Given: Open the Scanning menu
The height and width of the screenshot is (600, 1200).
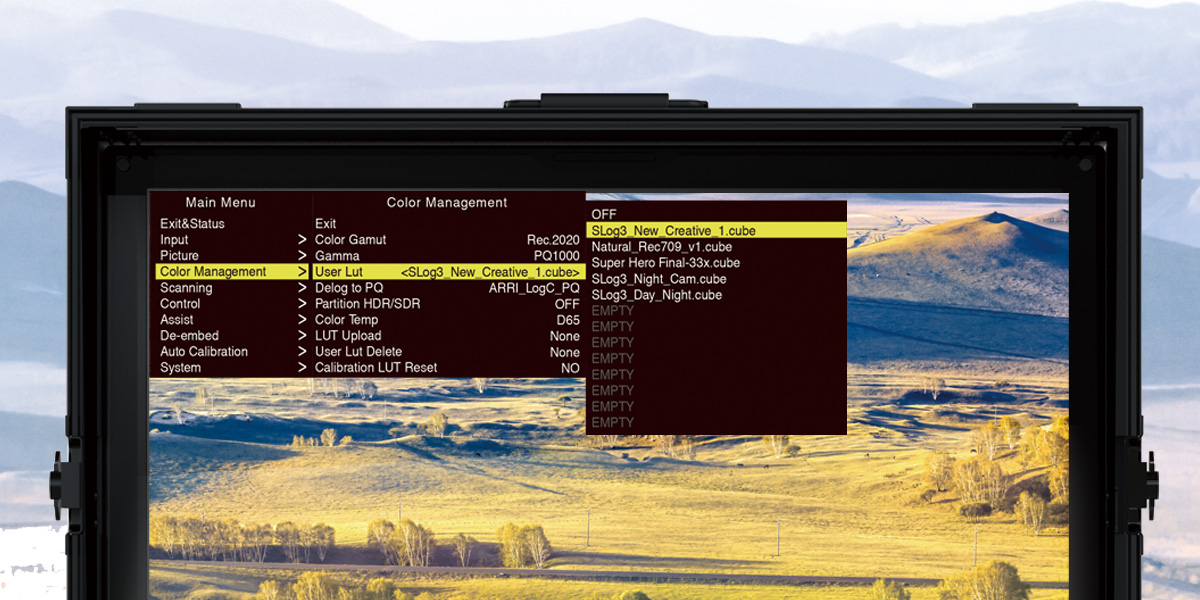Looking at the screenshot, I should pos(189,287).
